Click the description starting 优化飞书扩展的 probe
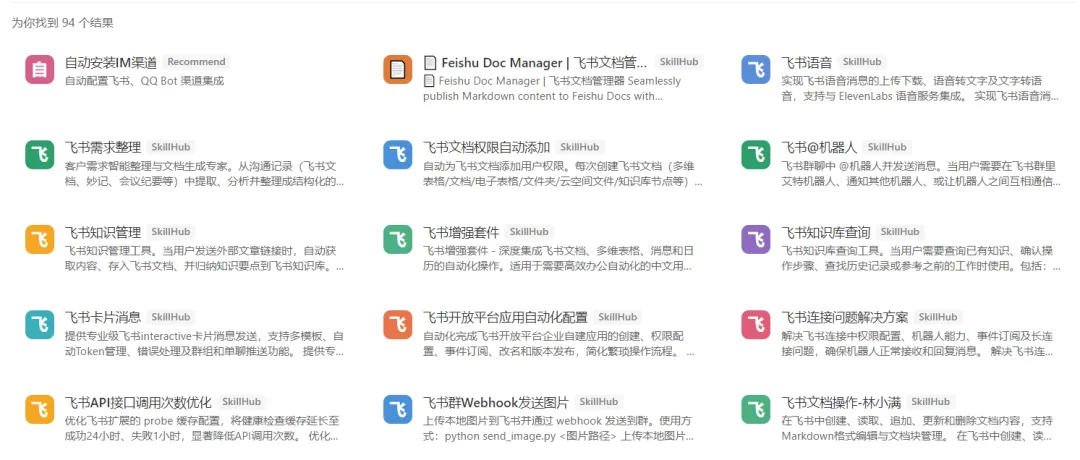 201,429
